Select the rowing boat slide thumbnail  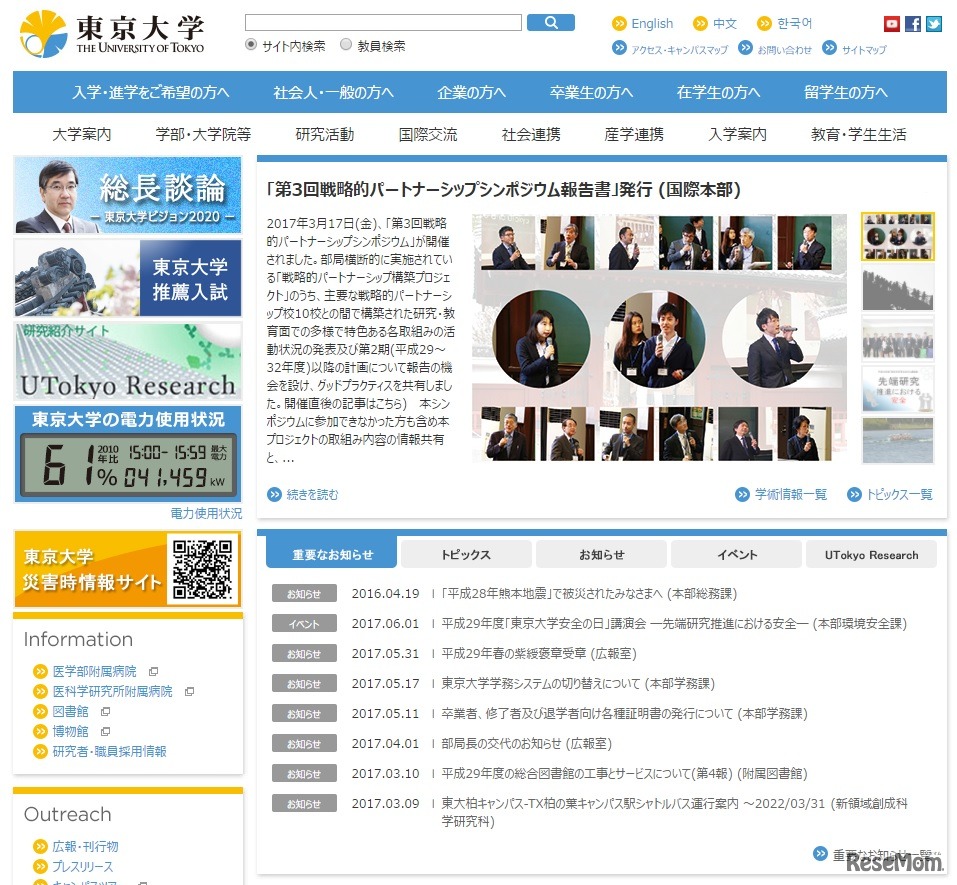(897, 441)
